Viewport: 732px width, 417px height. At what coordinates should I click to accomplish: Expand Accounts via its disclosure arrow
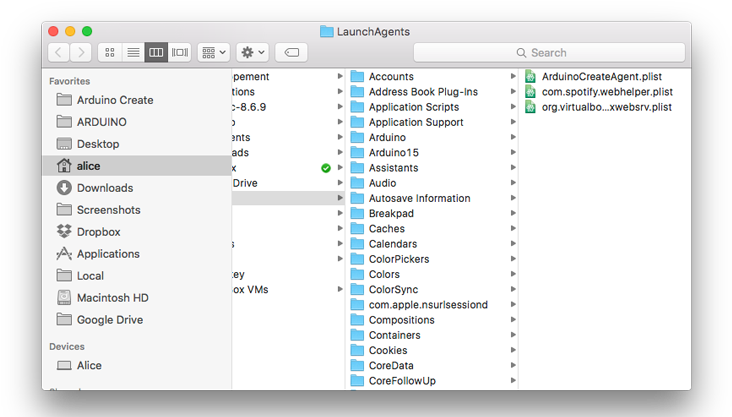(513, 76)
